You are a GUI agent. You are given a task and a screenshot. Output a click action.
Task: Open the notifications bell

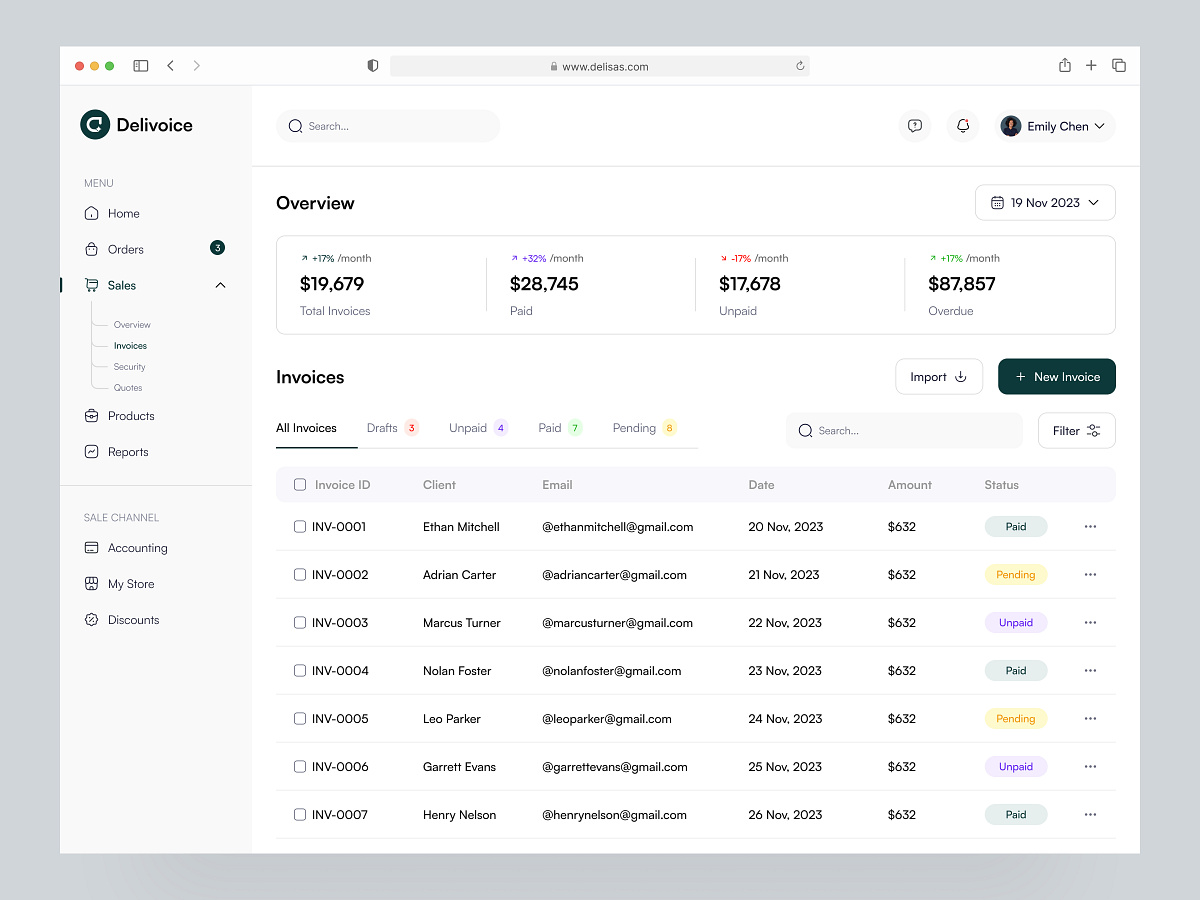pos(962,125)
